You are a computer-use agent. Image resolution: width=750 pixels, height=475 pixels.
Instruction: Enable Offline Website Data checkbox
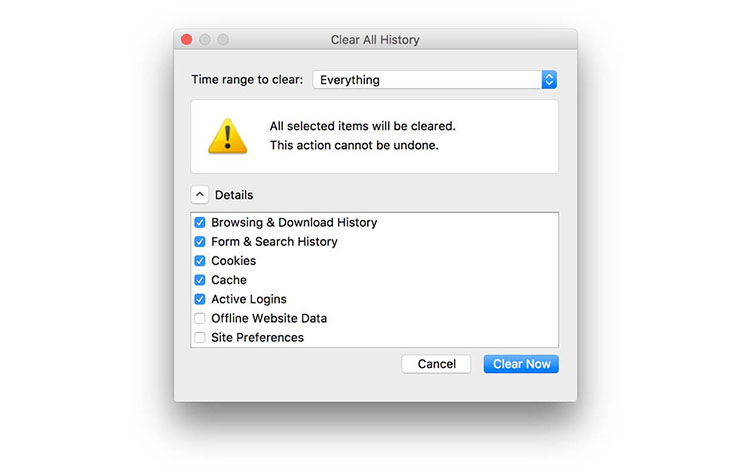[x=200, y=318]
